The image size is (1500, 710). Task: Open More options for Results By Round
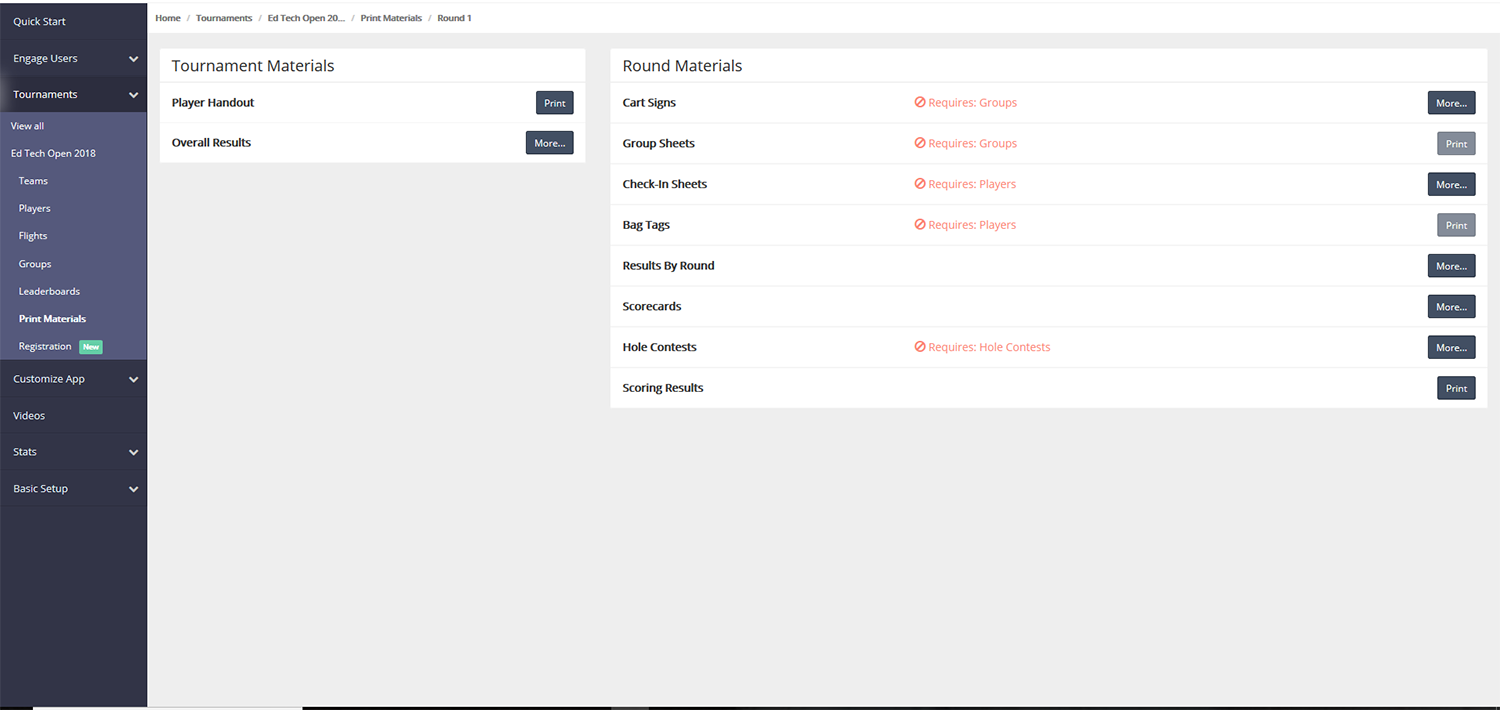tap(1450, 266)
